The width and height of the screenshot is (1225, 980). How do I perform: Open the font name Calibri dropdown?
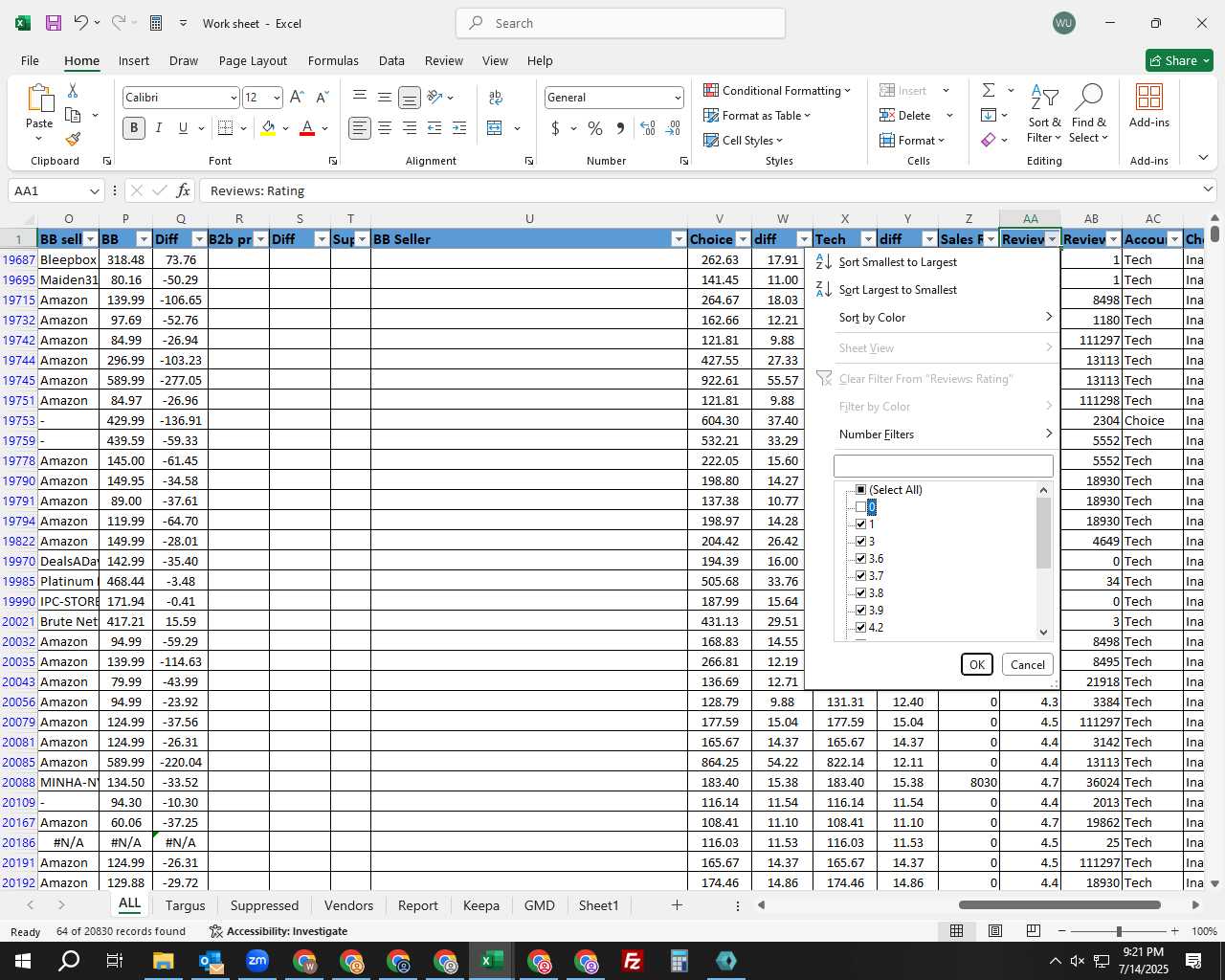(x=233, y=98)
